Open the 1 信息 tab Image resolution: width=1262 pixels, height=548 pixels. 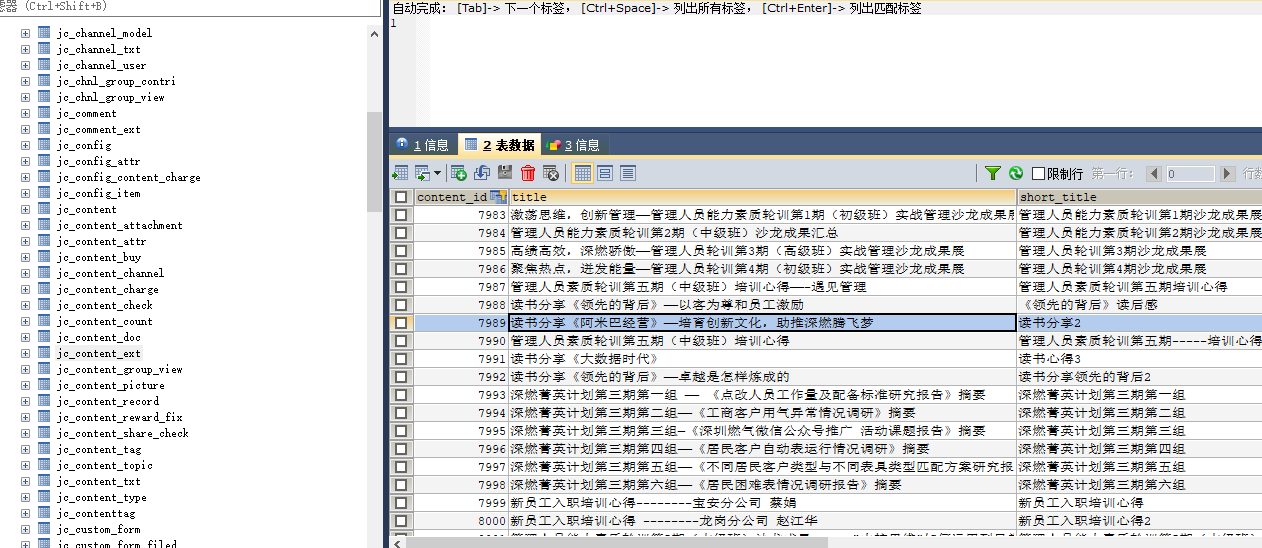tap(423, 145)
